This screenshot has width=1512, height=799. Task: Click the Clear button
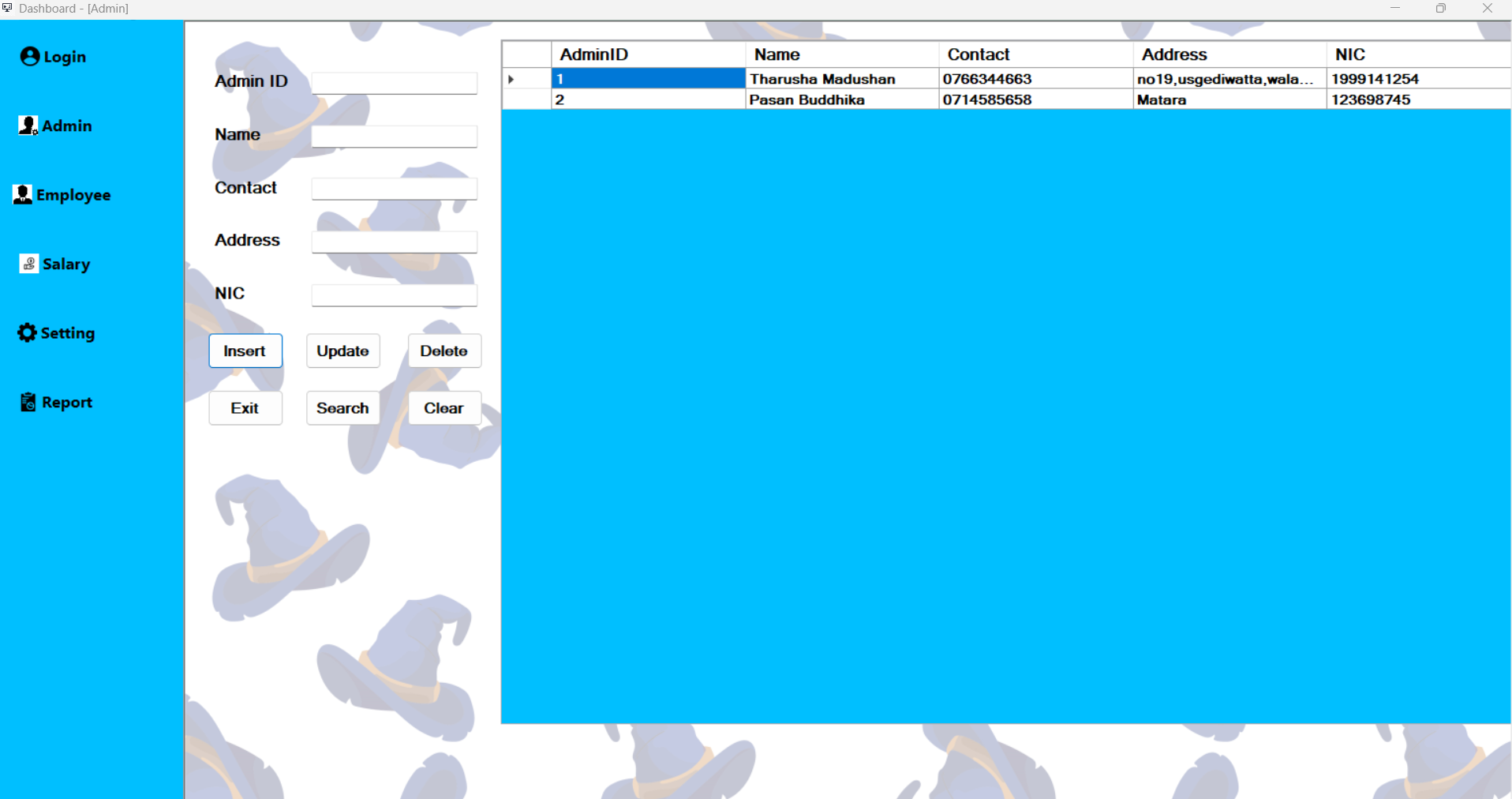point(444,408)
